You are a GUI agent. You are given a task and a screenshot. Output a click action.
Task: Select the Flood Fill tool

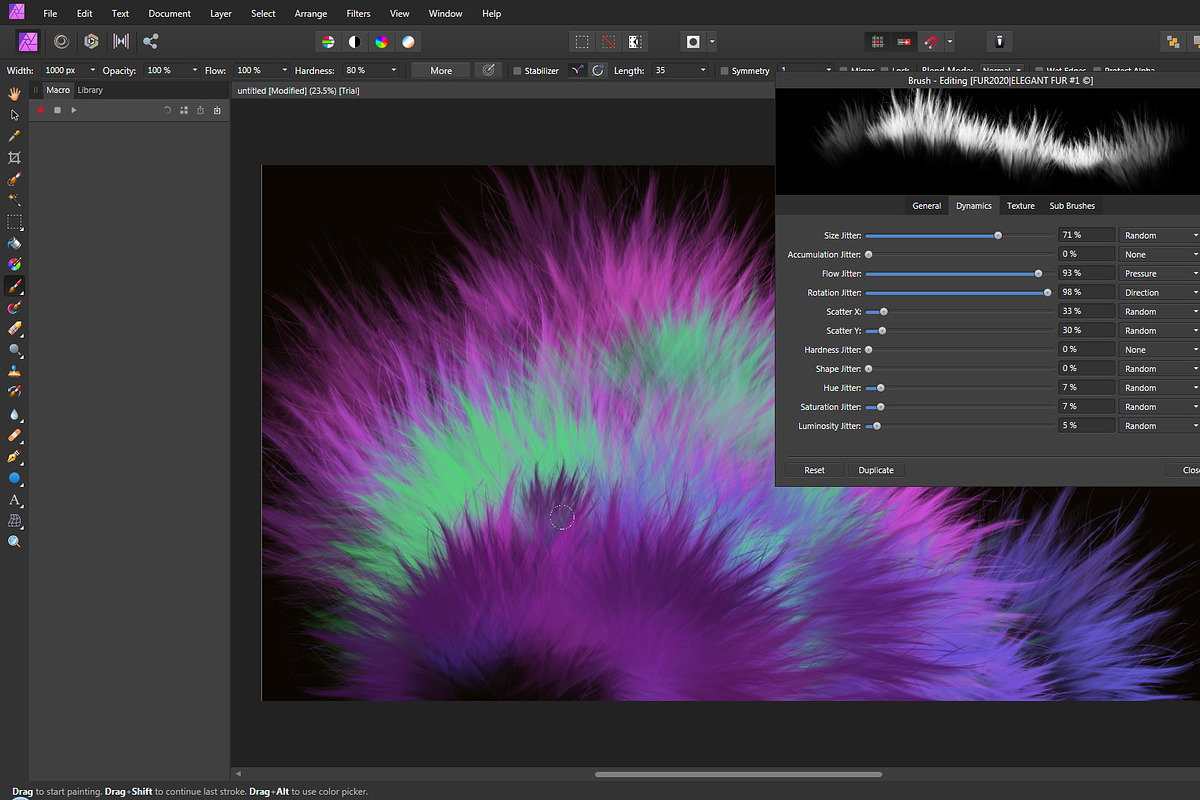point(14,241)
